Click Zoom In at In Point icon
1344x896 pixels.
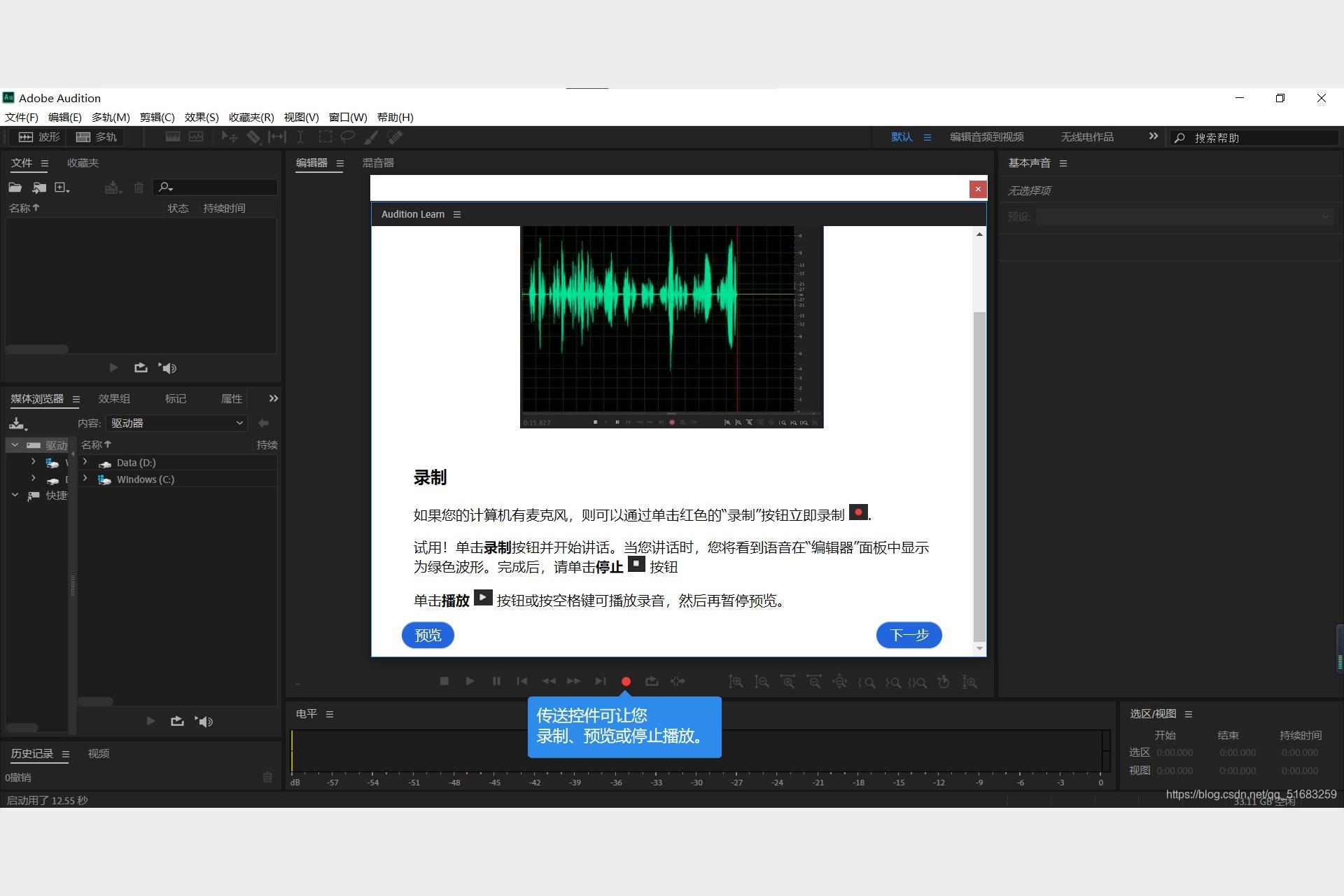867,682
